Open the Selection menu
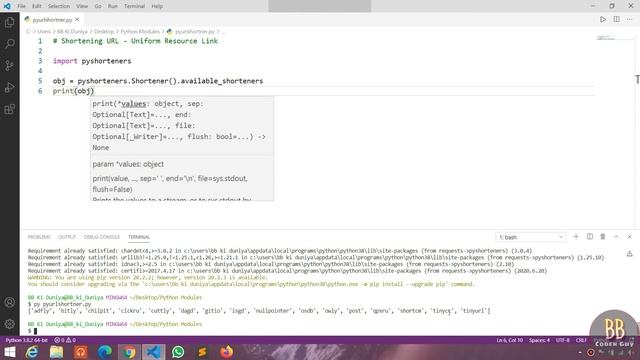Screen dimensions: 640x360 [x=59, y=6]
